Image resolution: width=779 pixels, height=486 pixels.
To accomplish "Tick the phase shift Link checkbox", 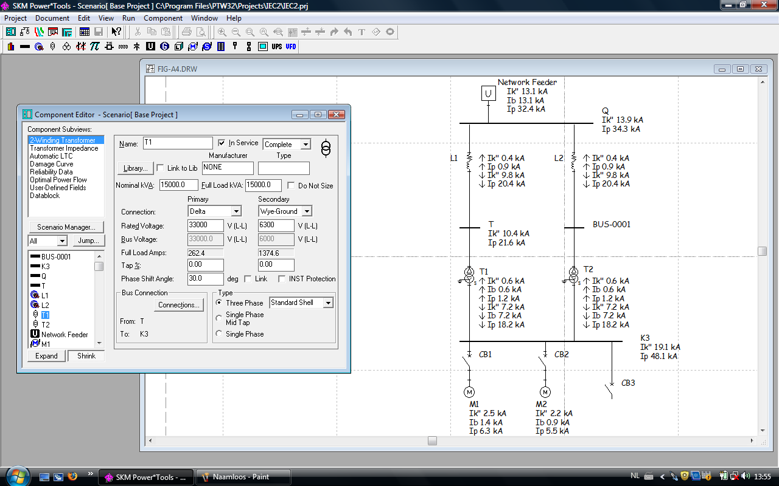I will [247, 279].
